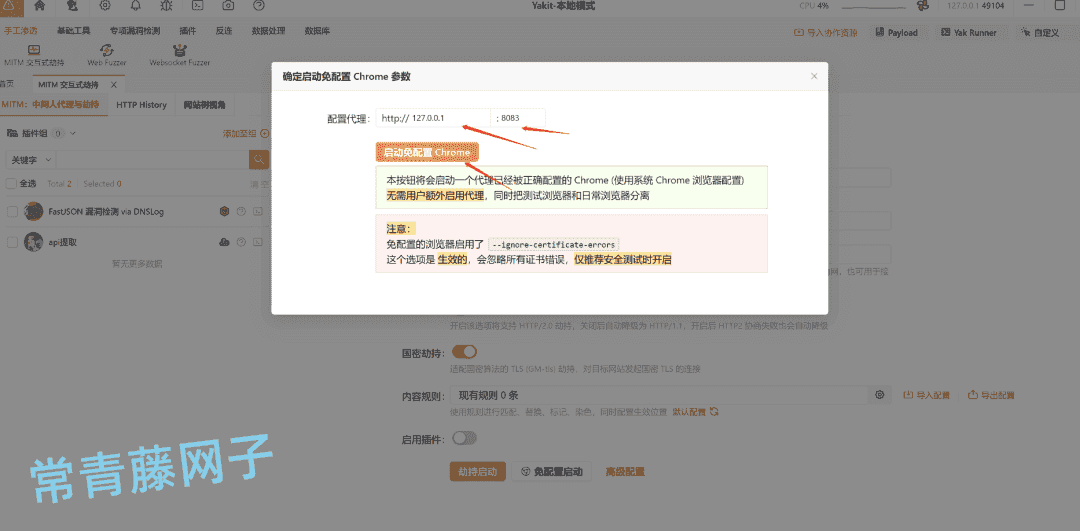Screen dimensions: 1080x531
Task: Open Websocket Fuzzer tool
Action: coord(180,56)
